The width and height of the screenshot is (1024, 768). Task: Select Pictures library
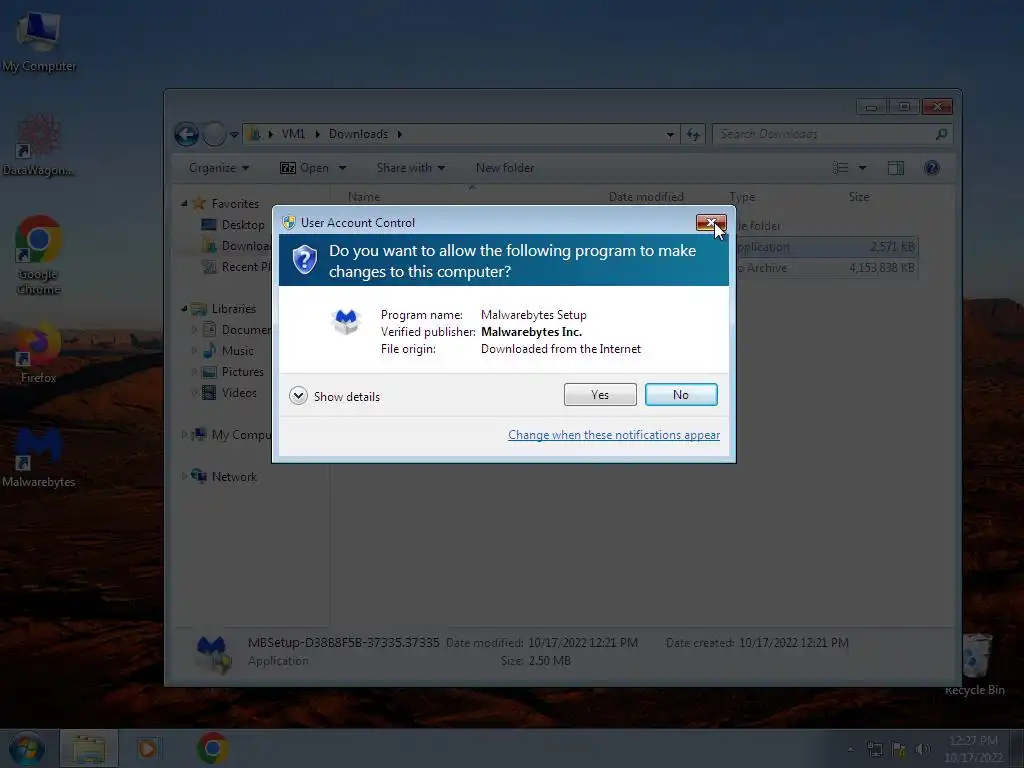coord(234,372)
